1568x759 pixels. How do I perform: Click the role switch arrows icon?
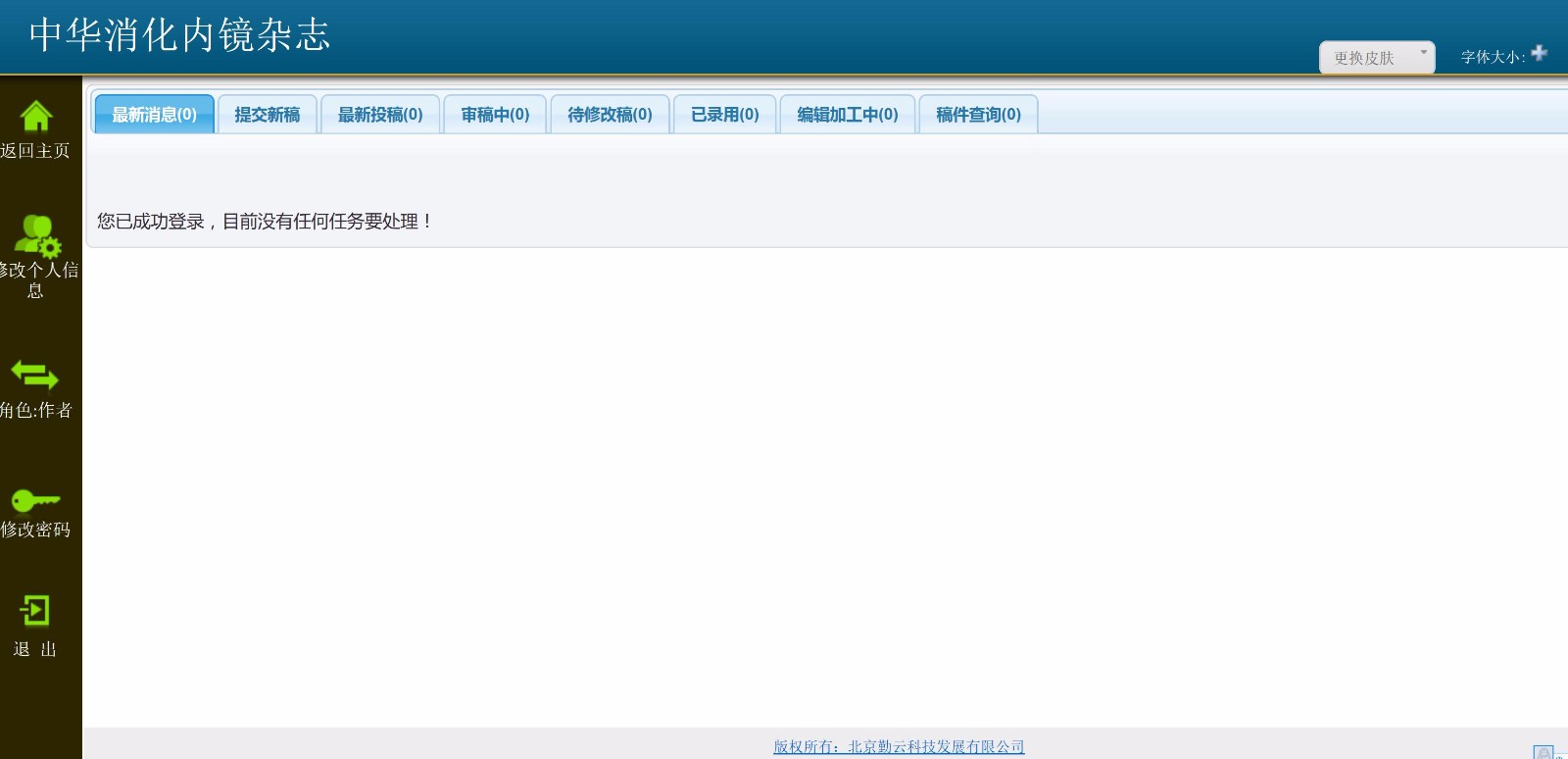coord(34,375)
